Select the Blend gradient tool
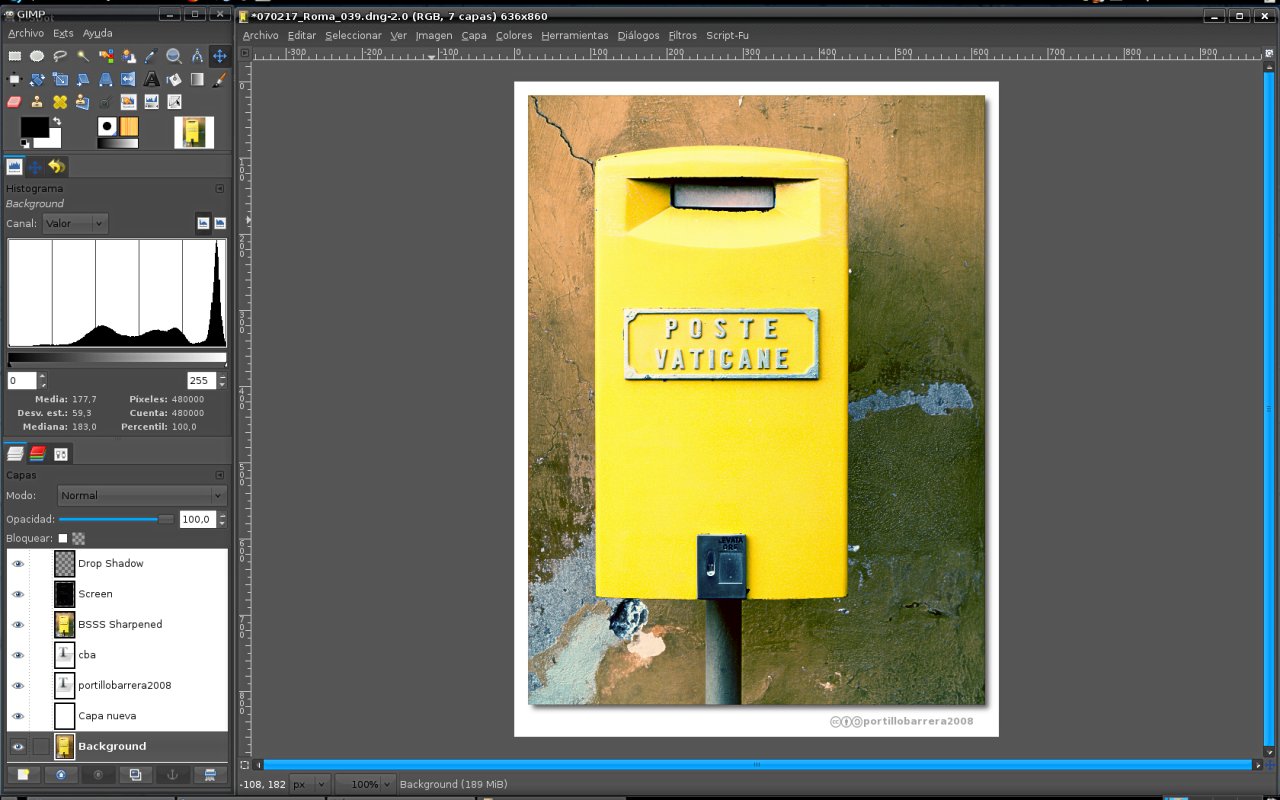Image resolution: width=1280 pixels, height=800 pixels. [197, 79]
